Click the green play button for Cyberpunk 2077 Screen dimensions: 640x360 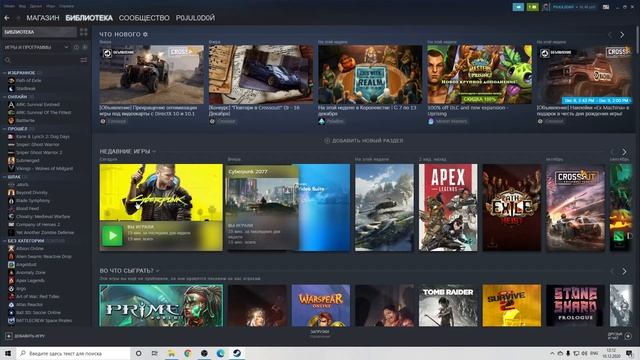click(112, 236)
